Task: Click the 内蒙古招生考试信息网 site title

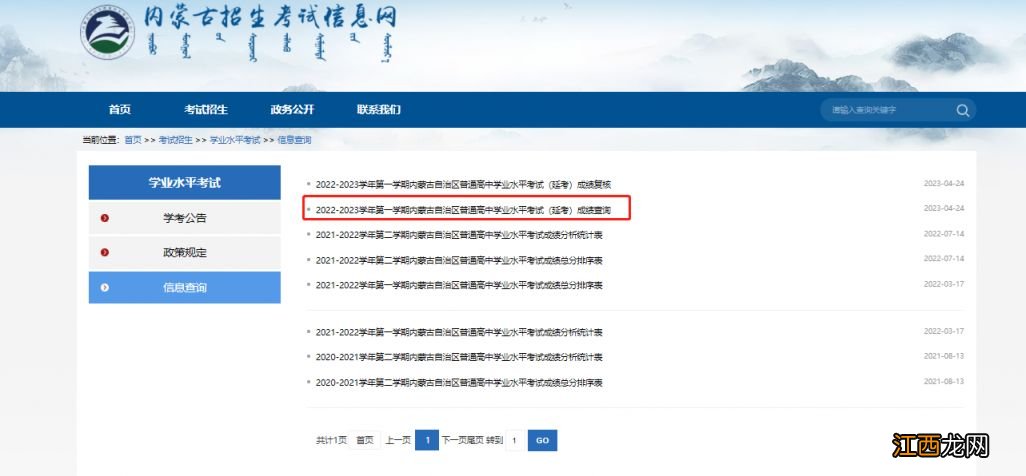Action: (270, 18)
